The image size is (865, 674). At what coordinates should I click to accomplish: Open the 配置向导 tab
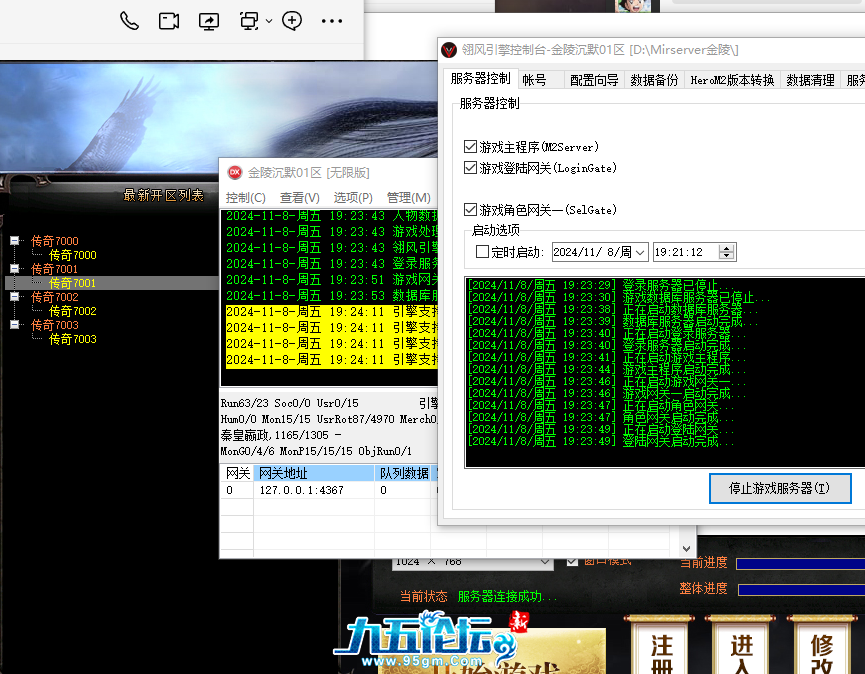coord(594,81)
